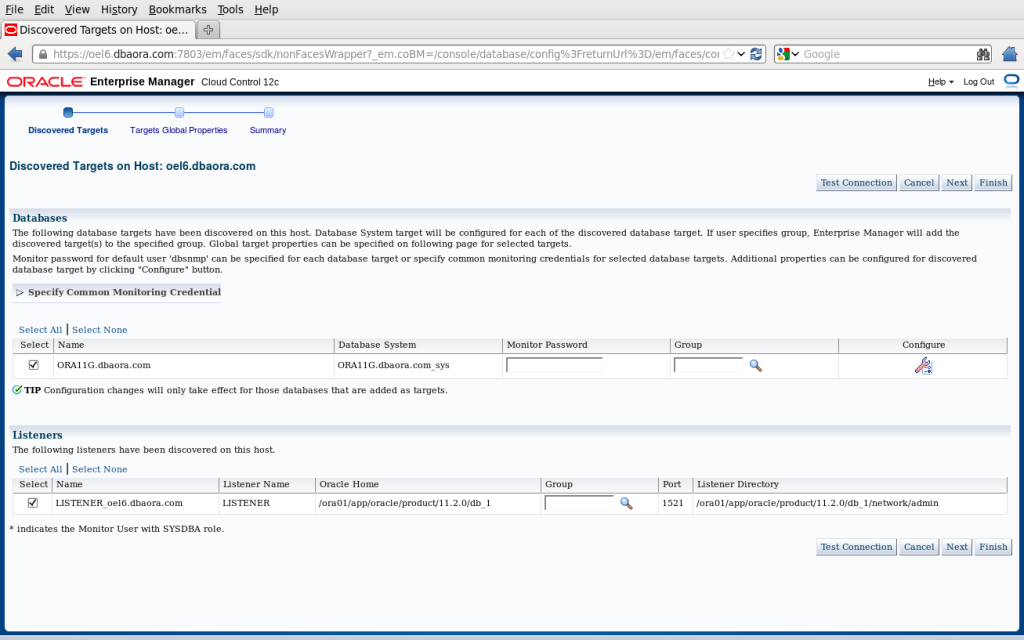Bookmark this page with the star icon
The height and width of the screenshot is (640, 1024).
point(728,54)
